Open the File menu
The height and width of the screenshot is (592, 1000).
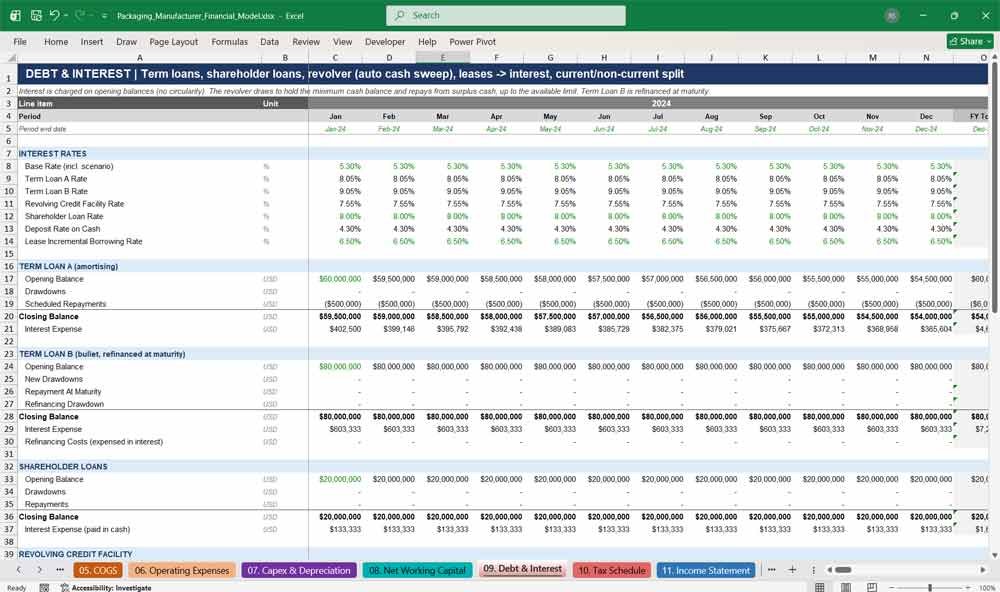(x=20, y=41)
